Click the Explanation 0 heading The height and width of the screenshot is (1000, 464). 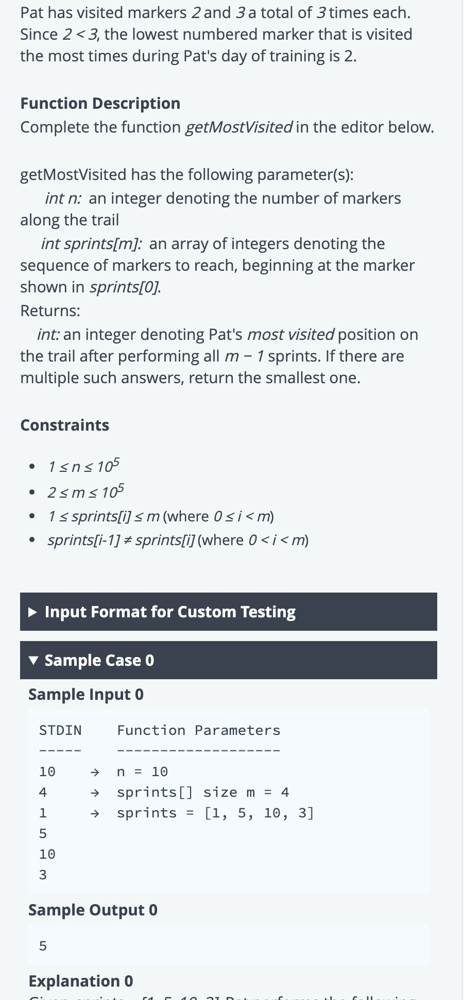tap(80, 981)
